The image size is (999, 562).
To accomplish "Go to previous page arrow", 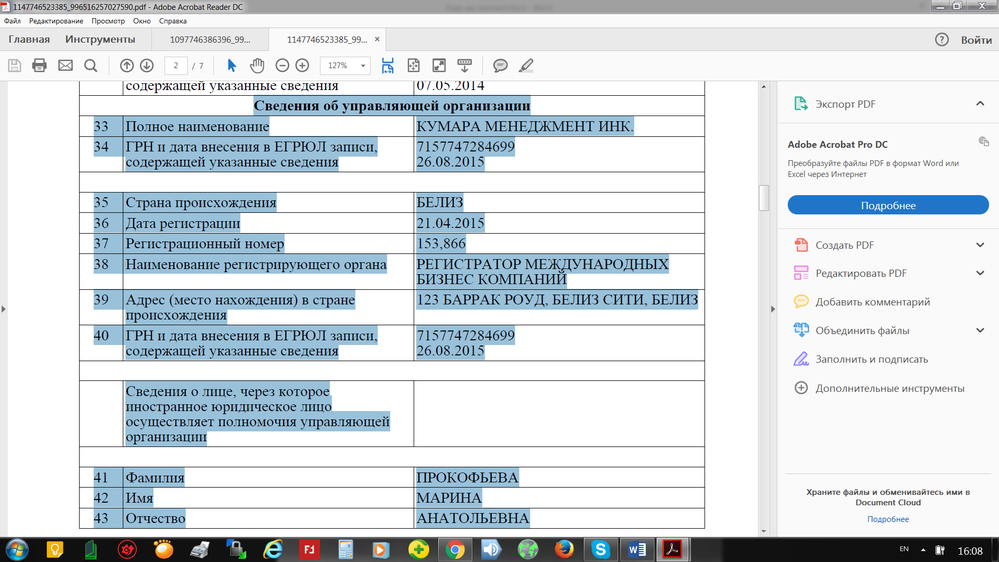I will [x=127, y=66].
